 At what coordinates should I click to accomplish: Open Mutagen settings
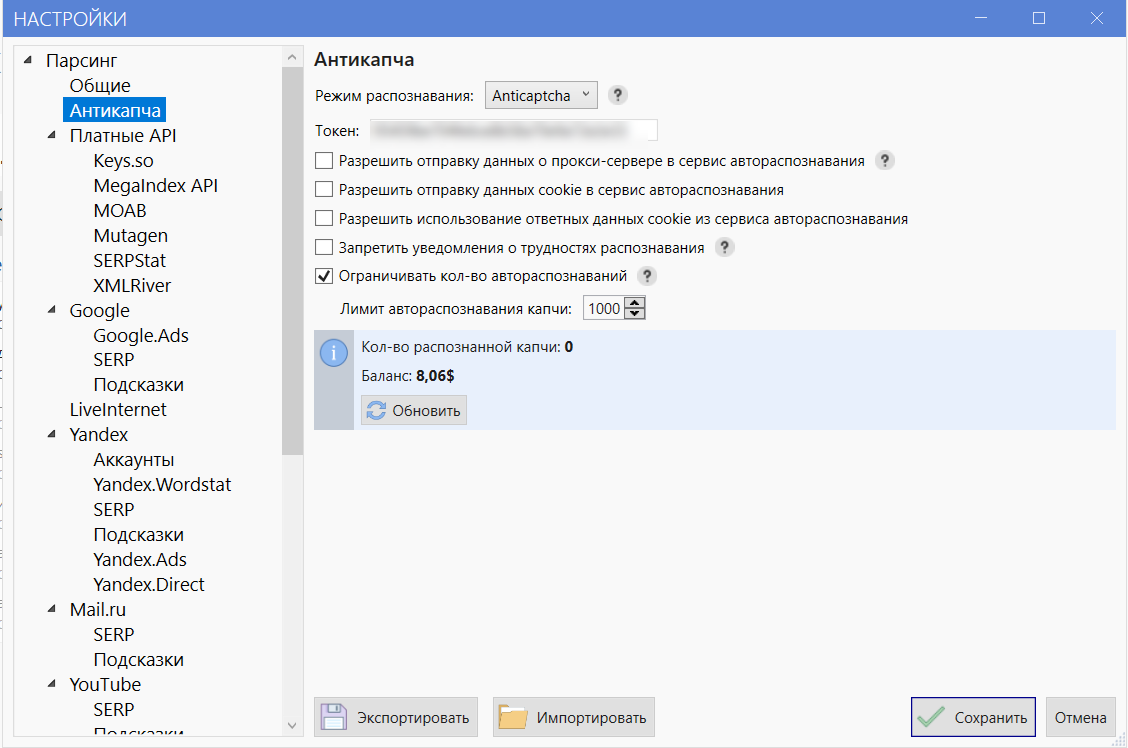click(130, 235)
